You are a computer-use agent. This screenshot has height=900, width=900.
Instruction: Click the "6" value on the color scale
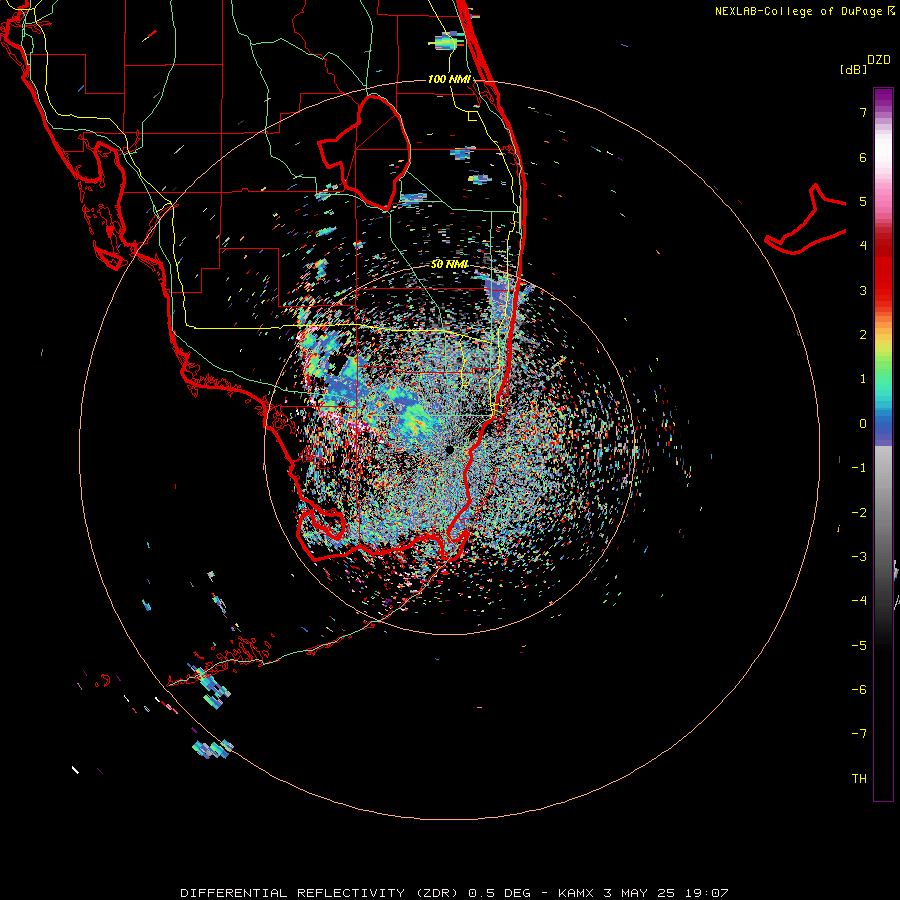click(863, 157)
